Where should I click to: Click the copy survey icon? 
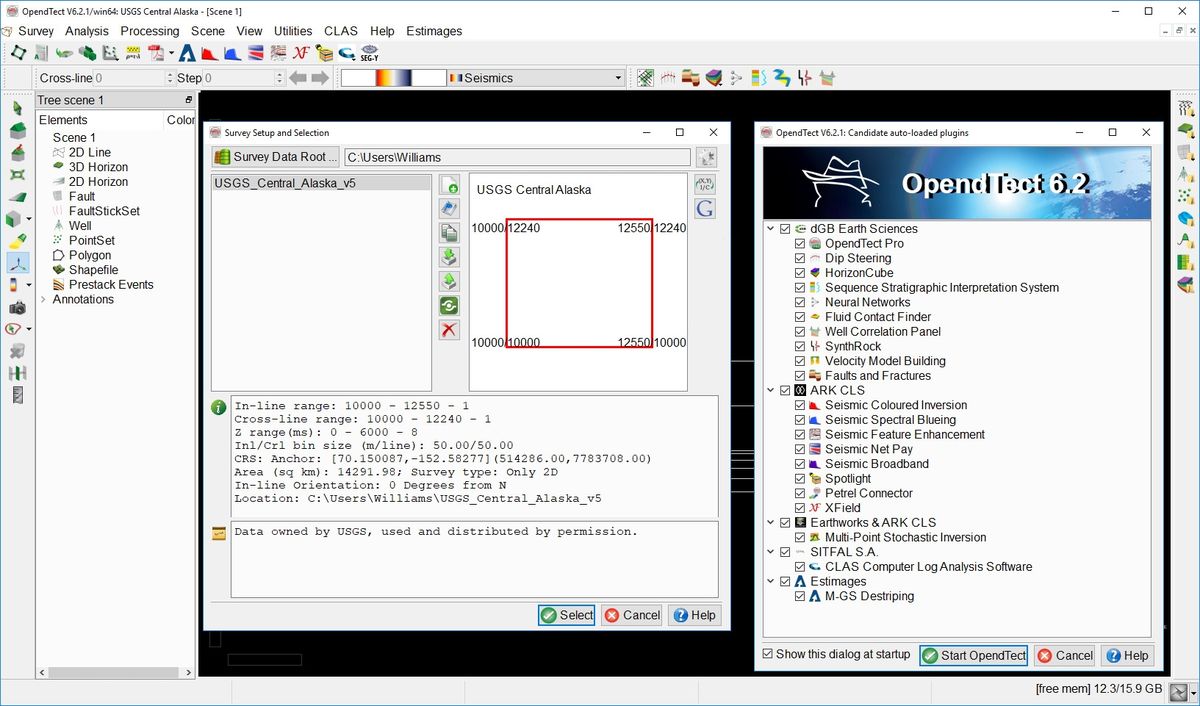[450, 233]
